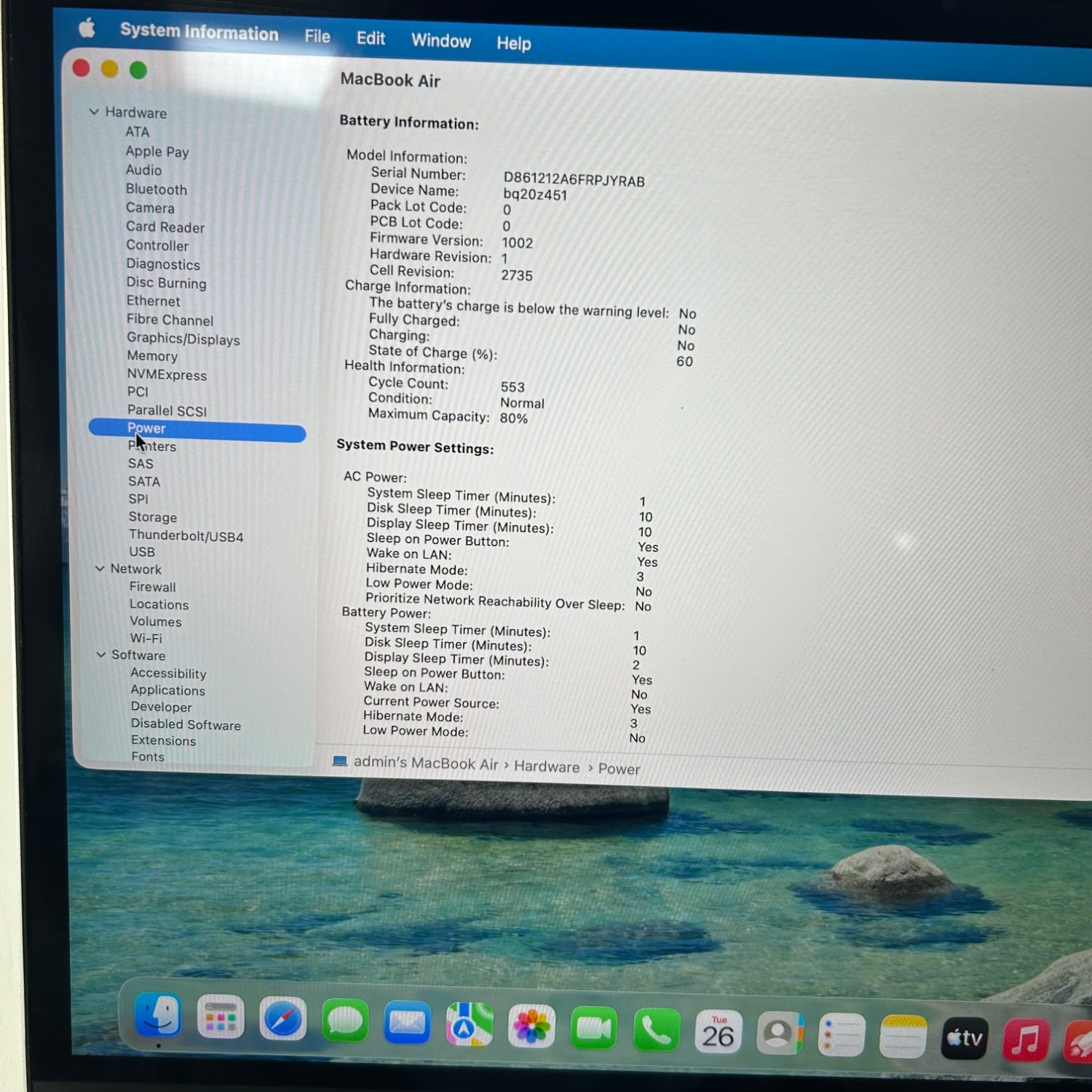The image size is (1092, 1092).
Task: Collapse the Network section
Action: click(x=100, y=568)
